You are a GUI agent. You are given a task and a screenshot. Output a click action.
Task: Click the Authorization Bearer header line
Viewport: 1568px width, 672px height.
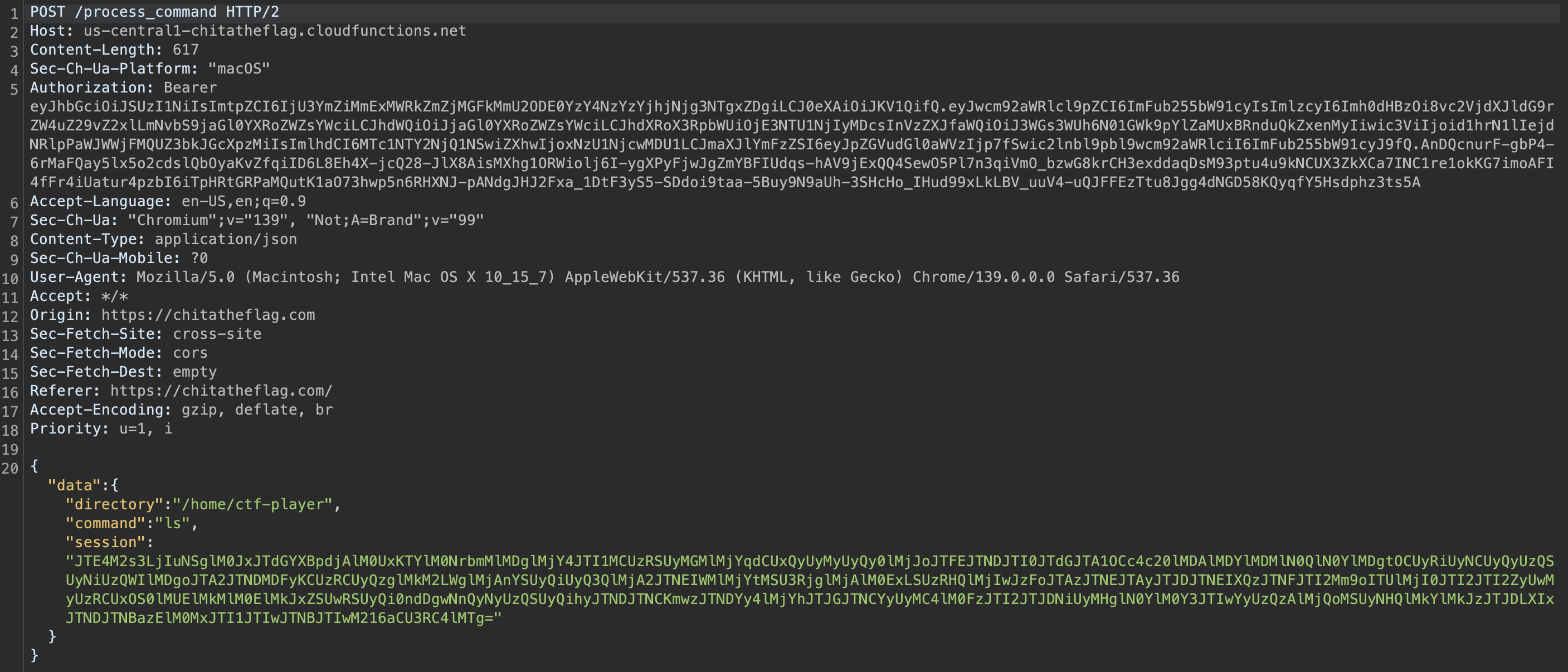coord(123,87)
